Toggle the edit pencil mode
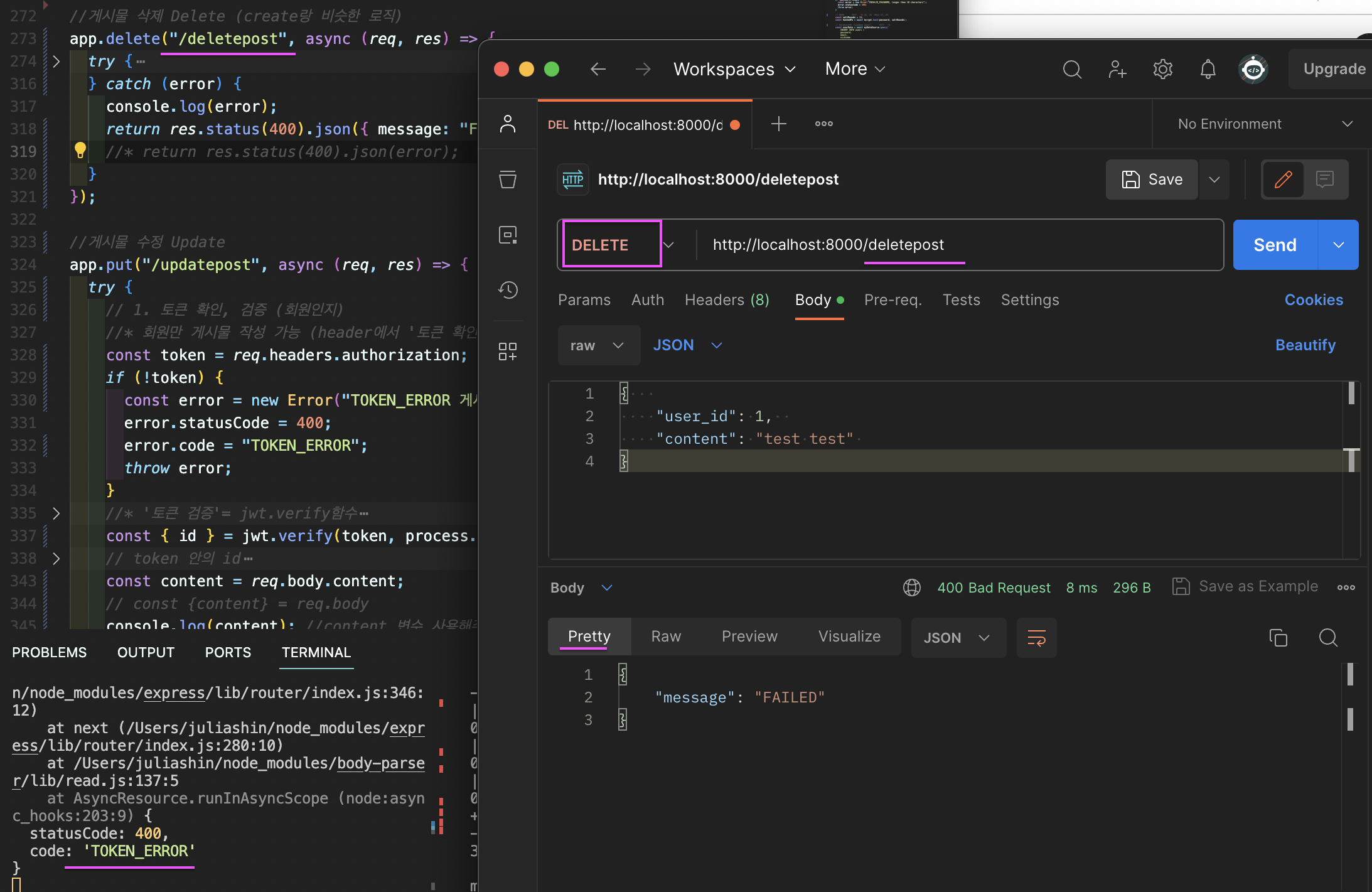The height and width of the screenshot is (892, 1372). (x=1284, y=180)
